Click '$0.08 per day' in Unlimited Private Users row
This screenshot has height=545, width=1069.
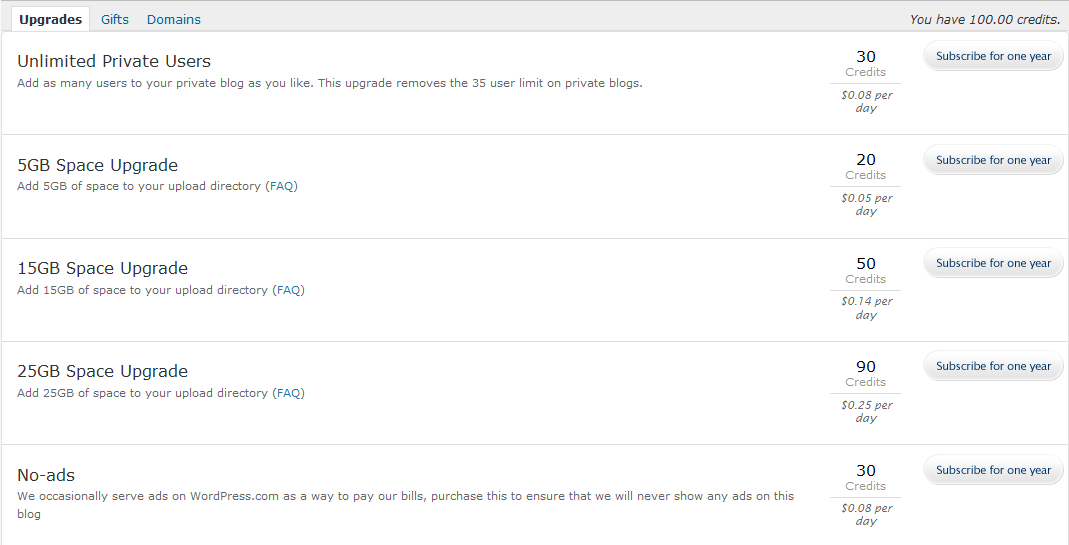coord(866,102)
